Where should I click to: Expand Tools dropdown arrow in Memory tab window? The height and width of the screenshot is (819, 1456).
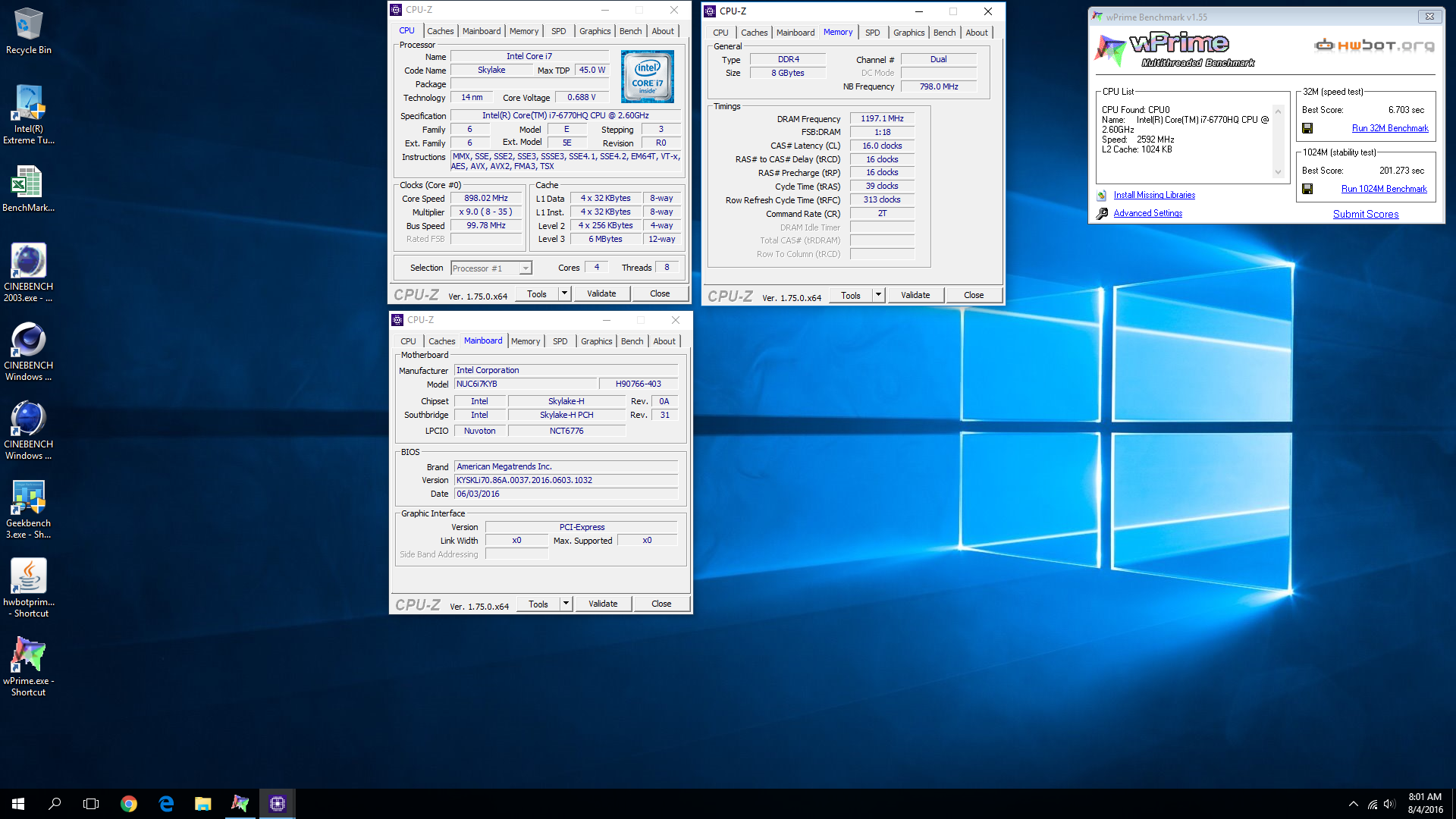tap(878, 295)
